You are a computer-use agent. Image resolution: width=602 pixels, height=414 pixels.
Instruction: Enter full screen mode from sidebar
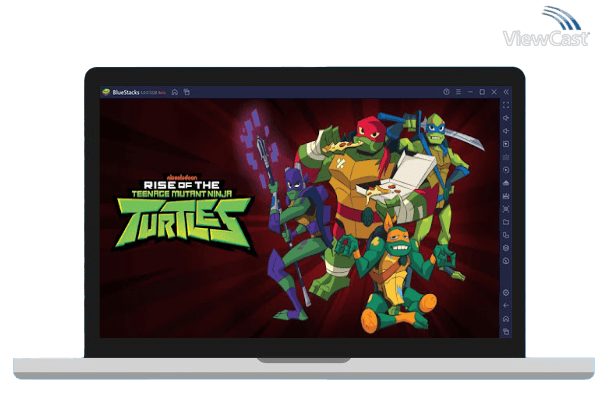click(506, 105)
